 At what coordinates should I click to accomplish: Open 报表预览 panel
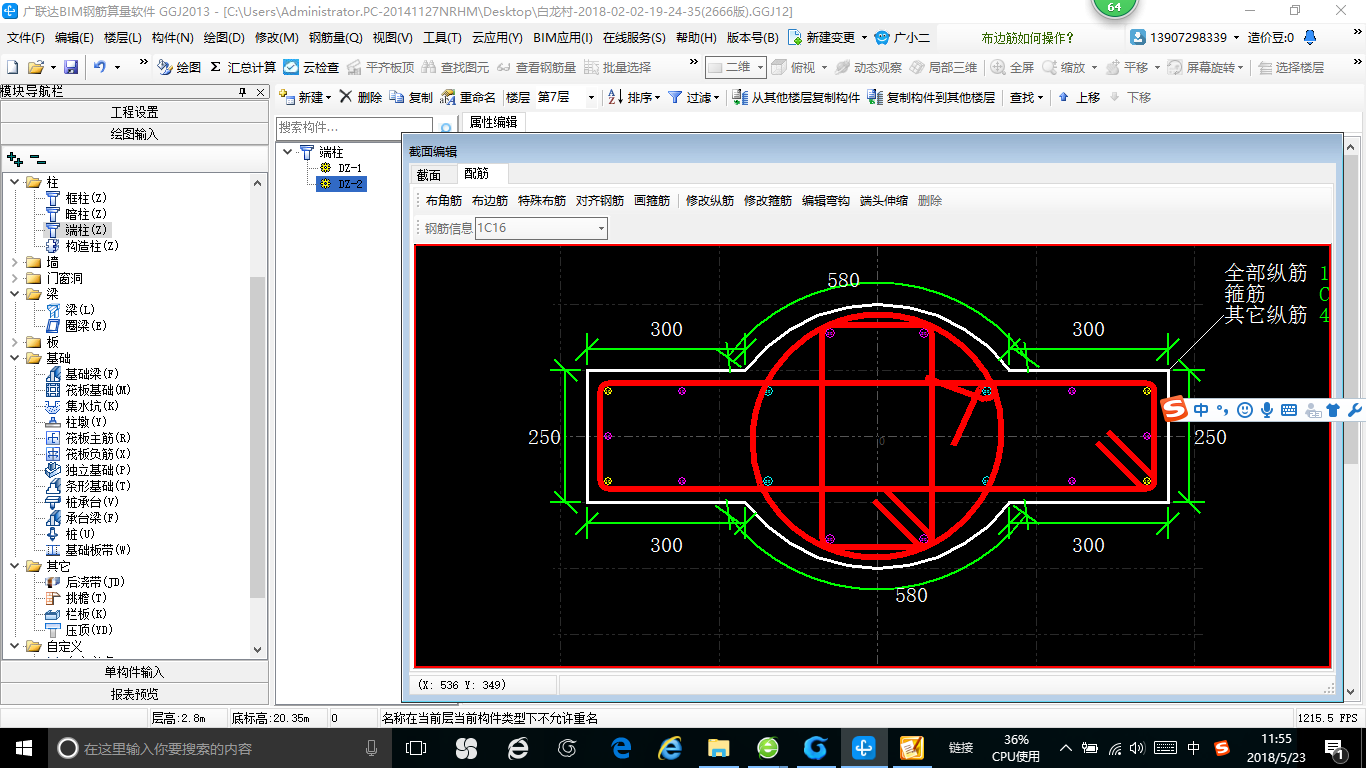tap(134, 694)
